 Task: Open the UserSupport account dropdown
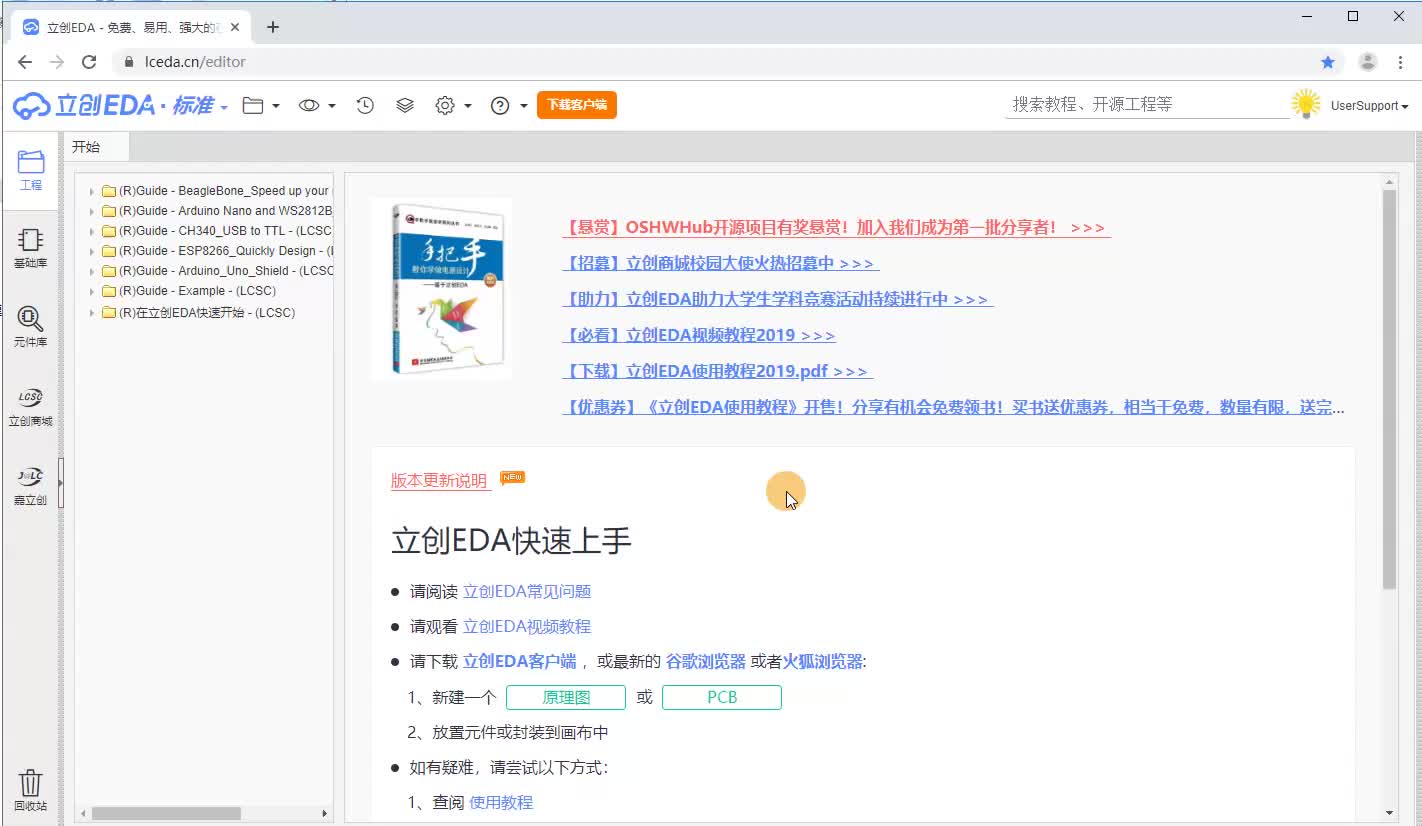point(1369,106)
